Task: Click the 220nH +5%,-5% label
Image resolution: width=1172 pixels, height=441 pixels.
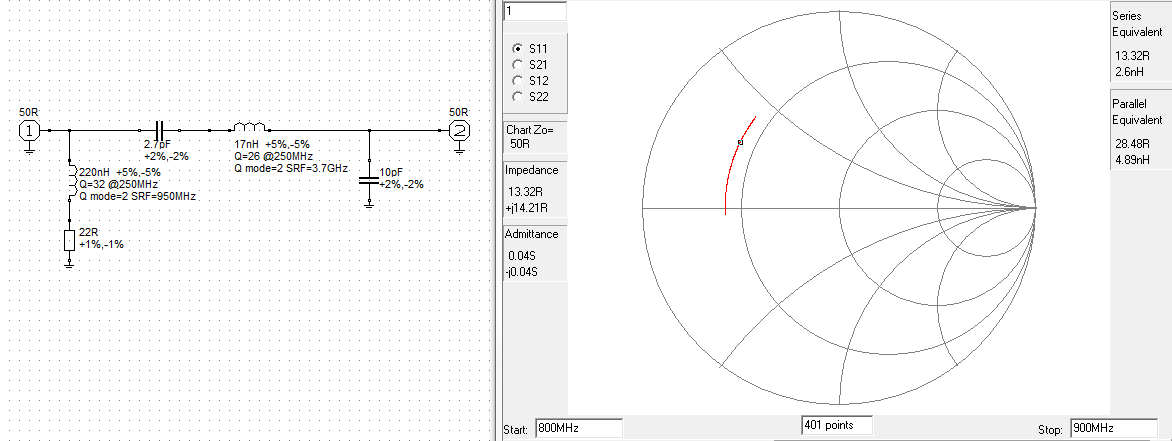Action: point(120,172)
